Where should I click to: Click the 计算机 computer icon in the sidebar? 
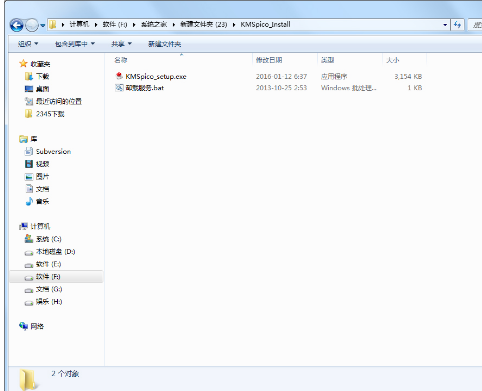(23, 226)
